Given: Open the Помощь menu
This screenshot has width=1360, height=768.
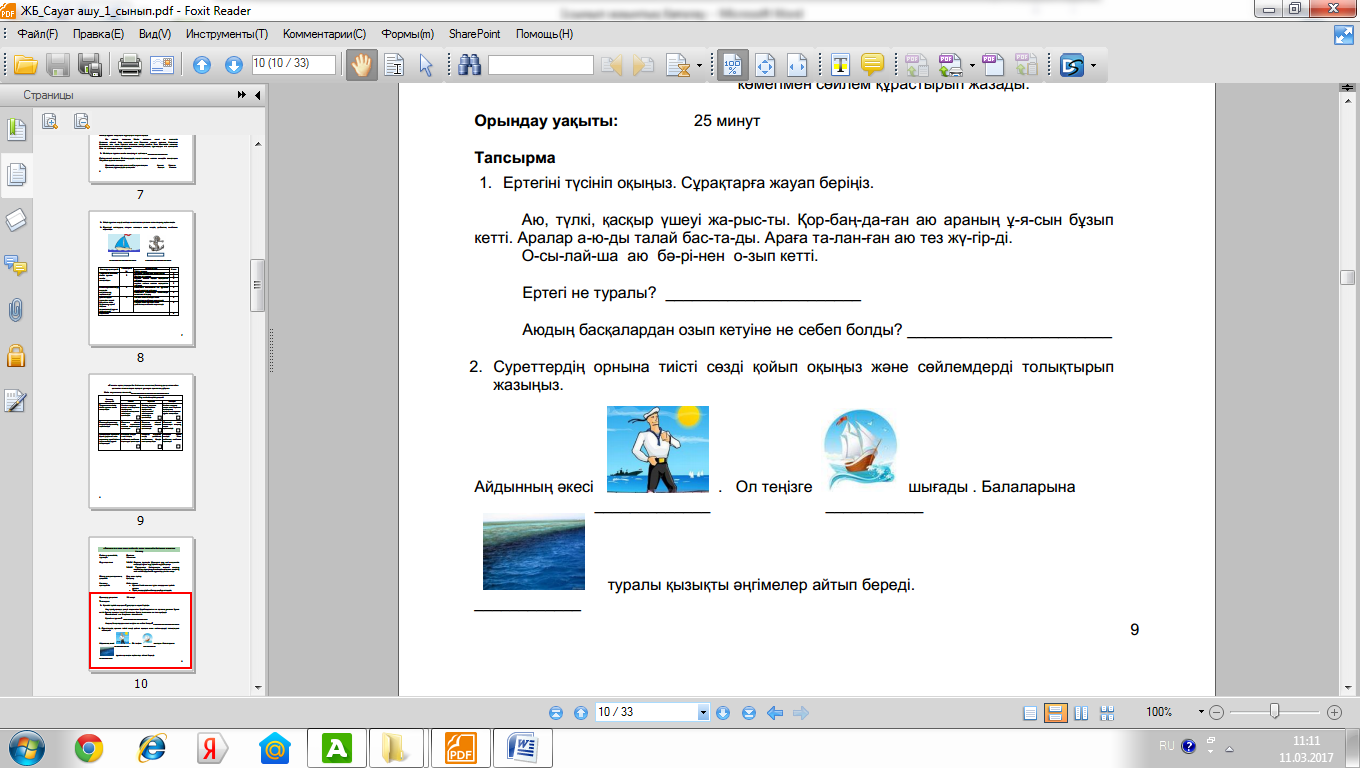Looking at the screenshot, I should coord(544,34).
